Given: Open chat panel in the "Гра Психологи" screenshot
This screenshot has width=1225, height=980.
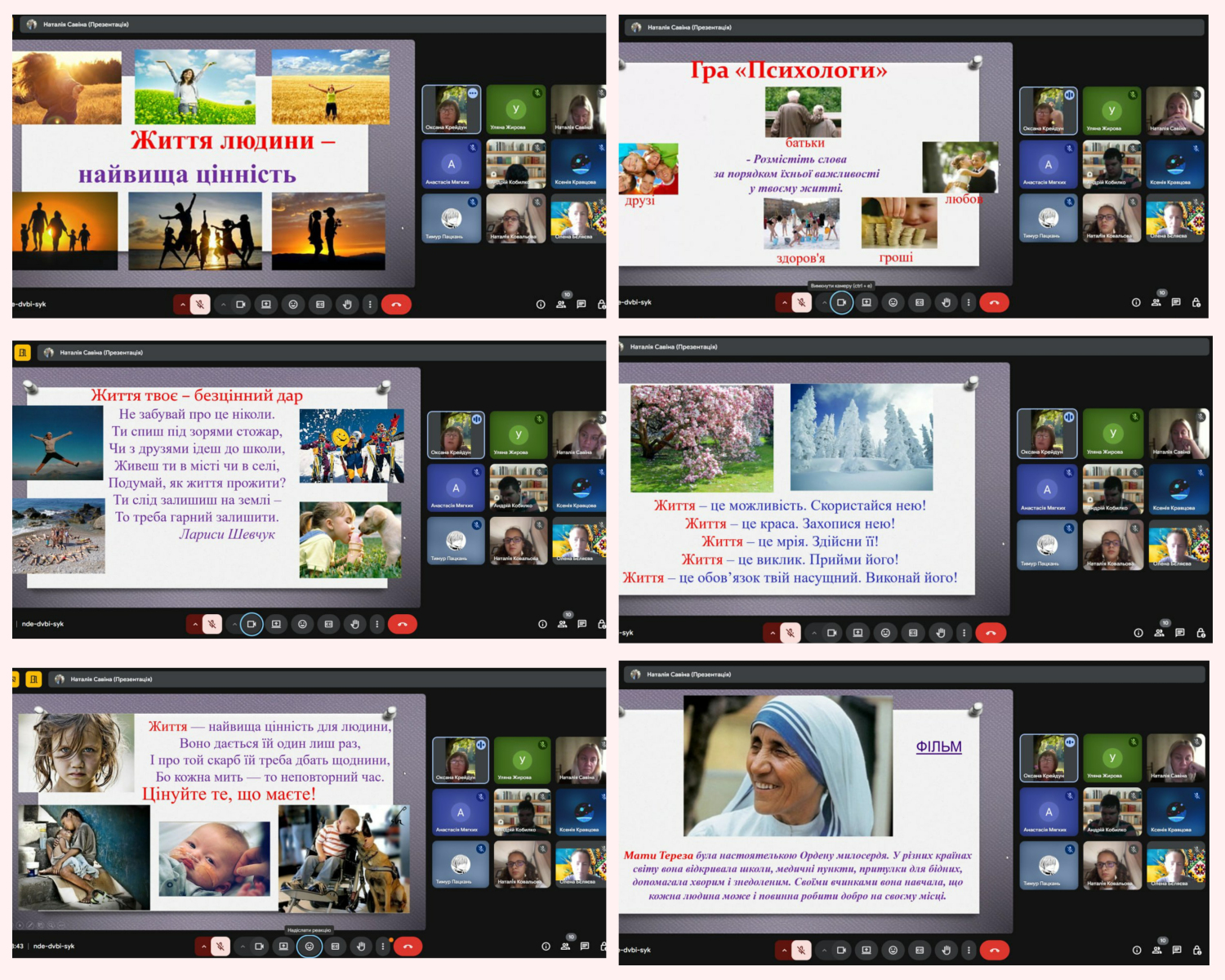Looking at the screenshot, I should pyautogui.click(x=1176, y=302).
